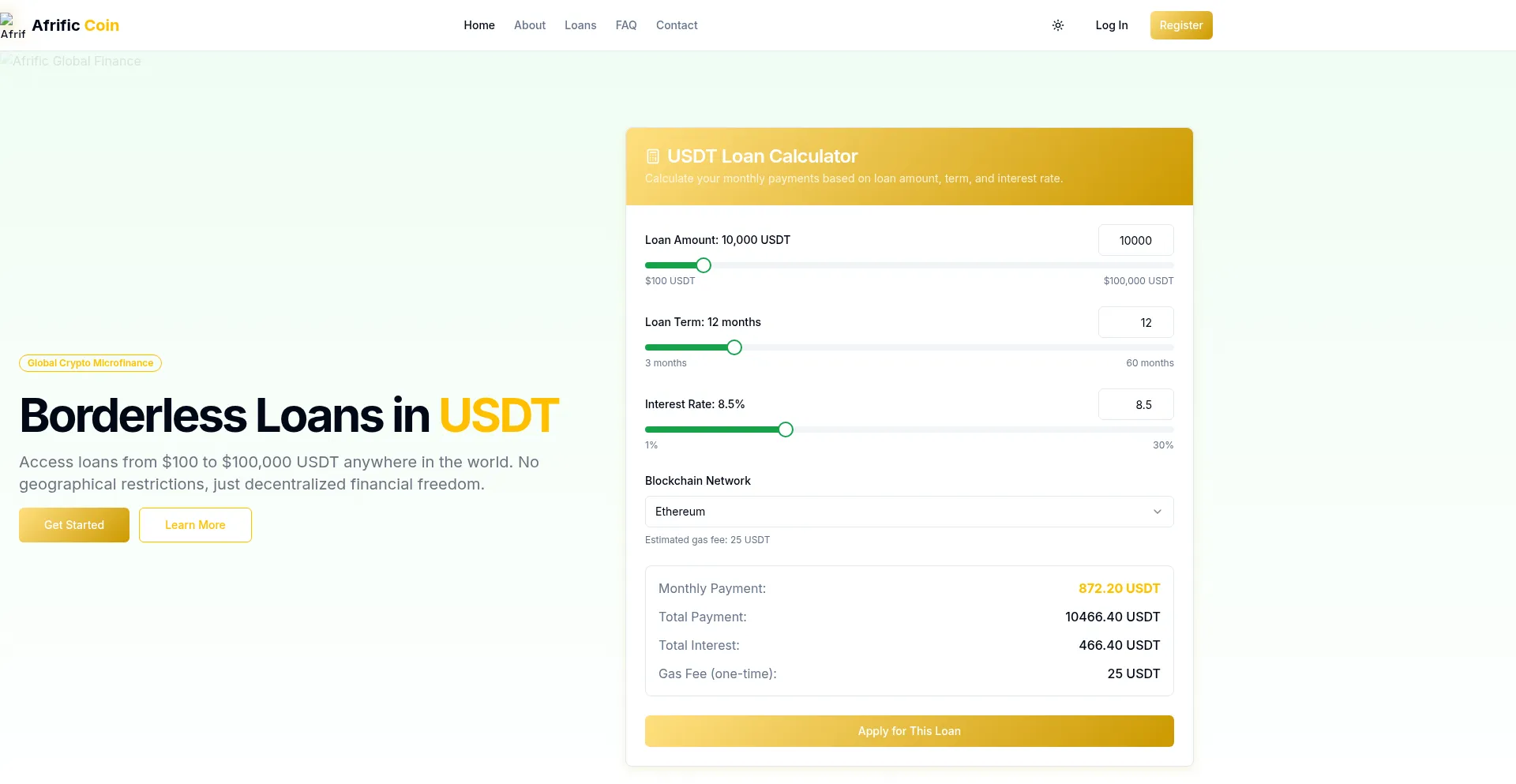Image resolution: width=1516 pixels, height=784 pixels.
Task: Click the calculator icon beside USDT Loan Calculator
Action: (653, 156)
